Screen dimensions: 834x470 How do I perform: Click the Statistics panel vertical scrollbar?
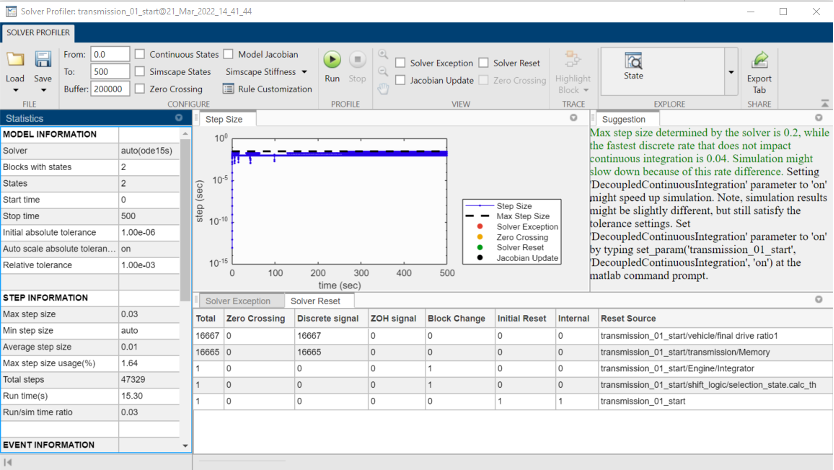pos(186,220)
